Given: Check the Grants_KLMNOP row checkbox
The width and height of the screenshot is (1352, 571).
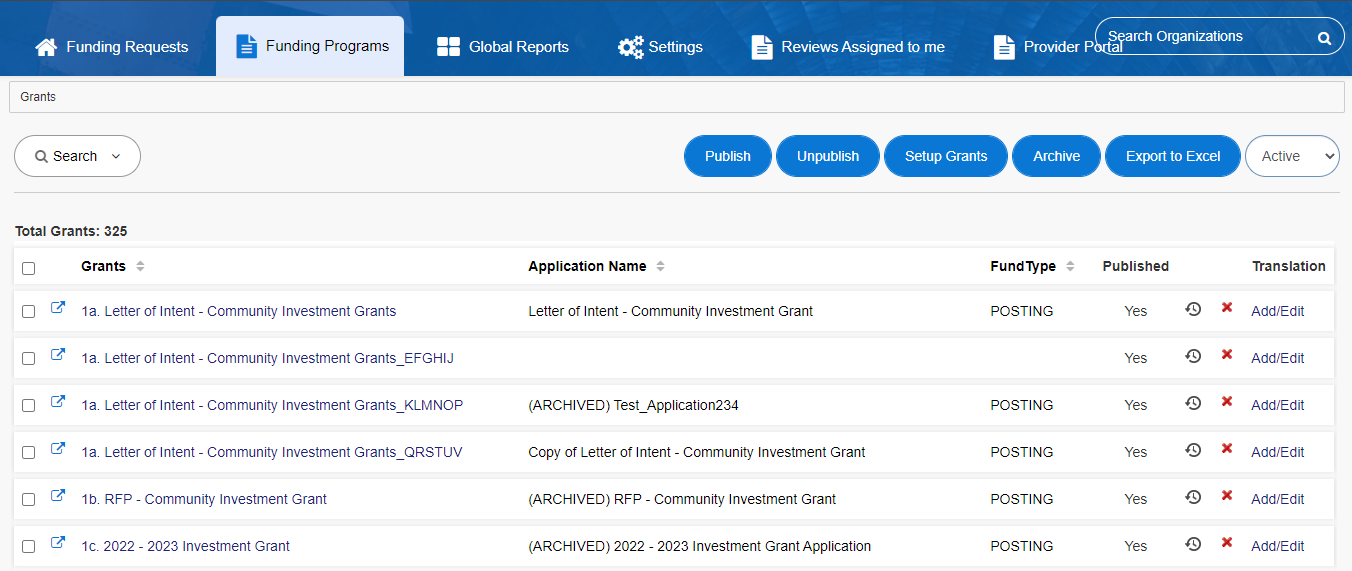Looking at the screenshot, I should [28, 405].
